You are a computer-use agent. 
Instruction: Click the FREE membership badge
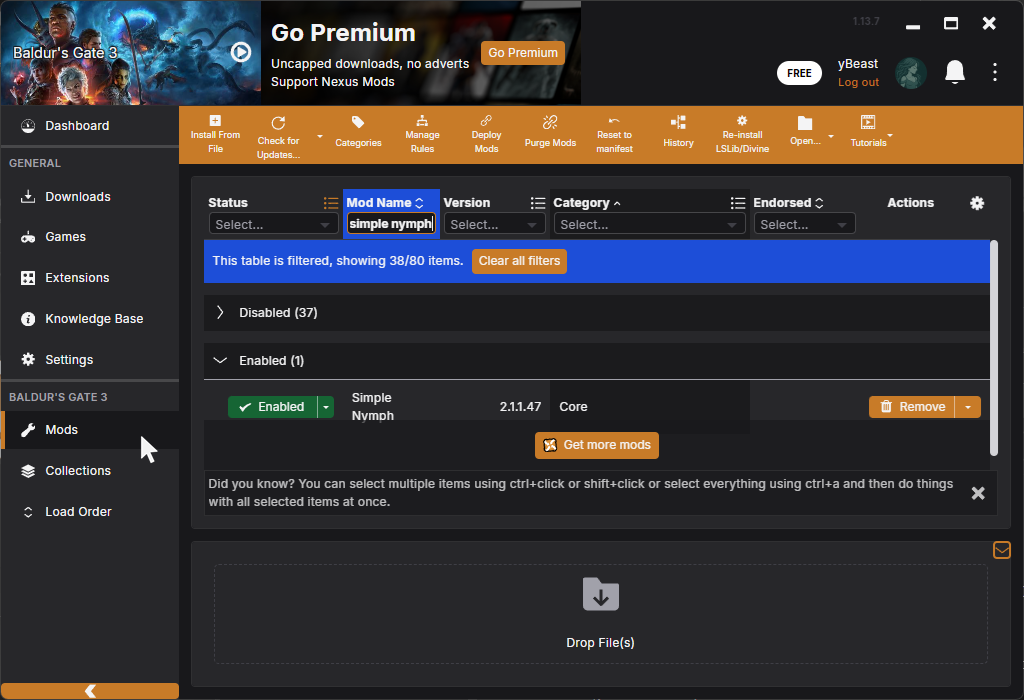[799, 73]
